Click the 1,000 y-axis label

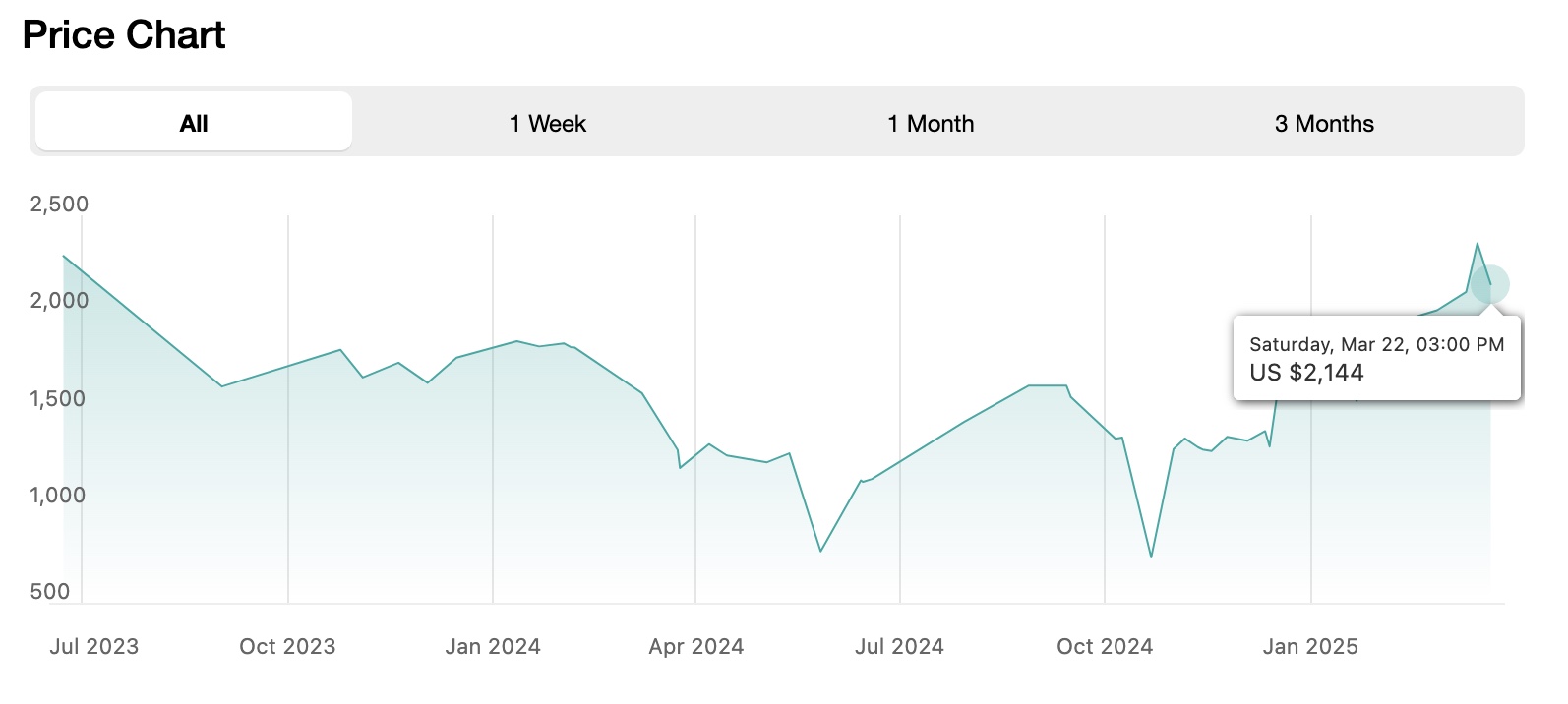[58, 496]
